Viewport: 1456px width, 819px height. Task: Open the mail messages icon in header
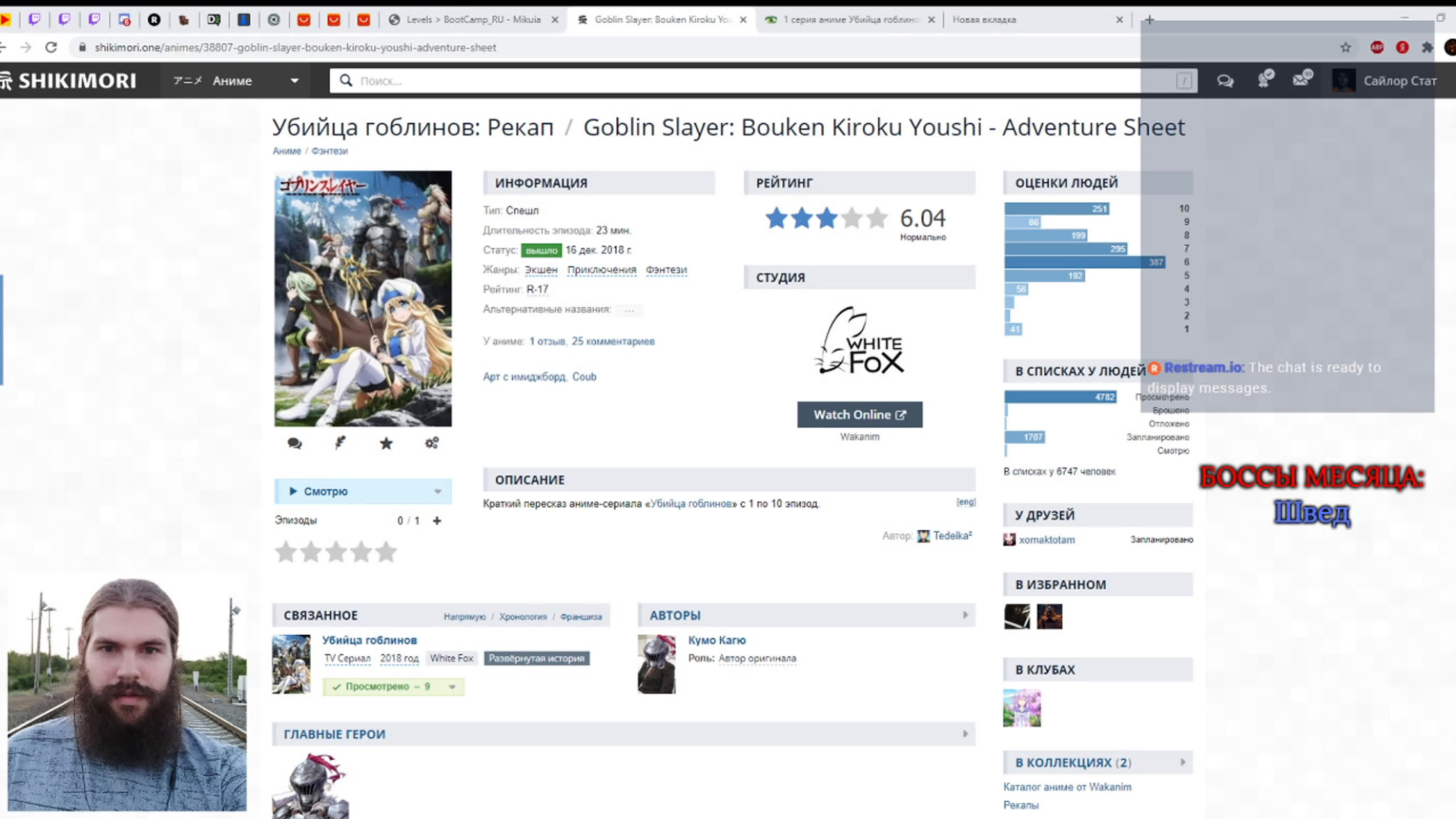tap(1302, 79)
